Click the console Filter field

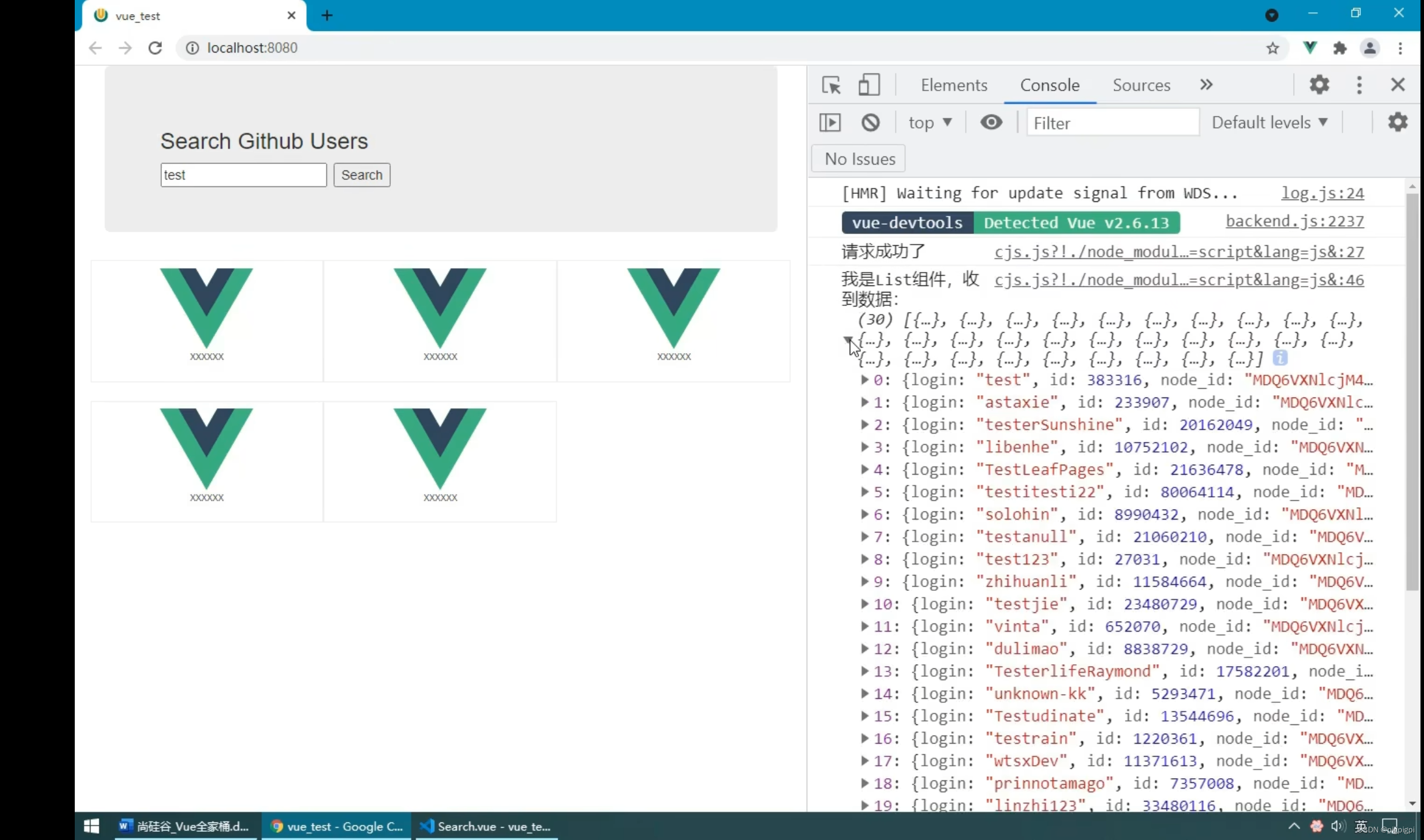tap(1113, 123)
